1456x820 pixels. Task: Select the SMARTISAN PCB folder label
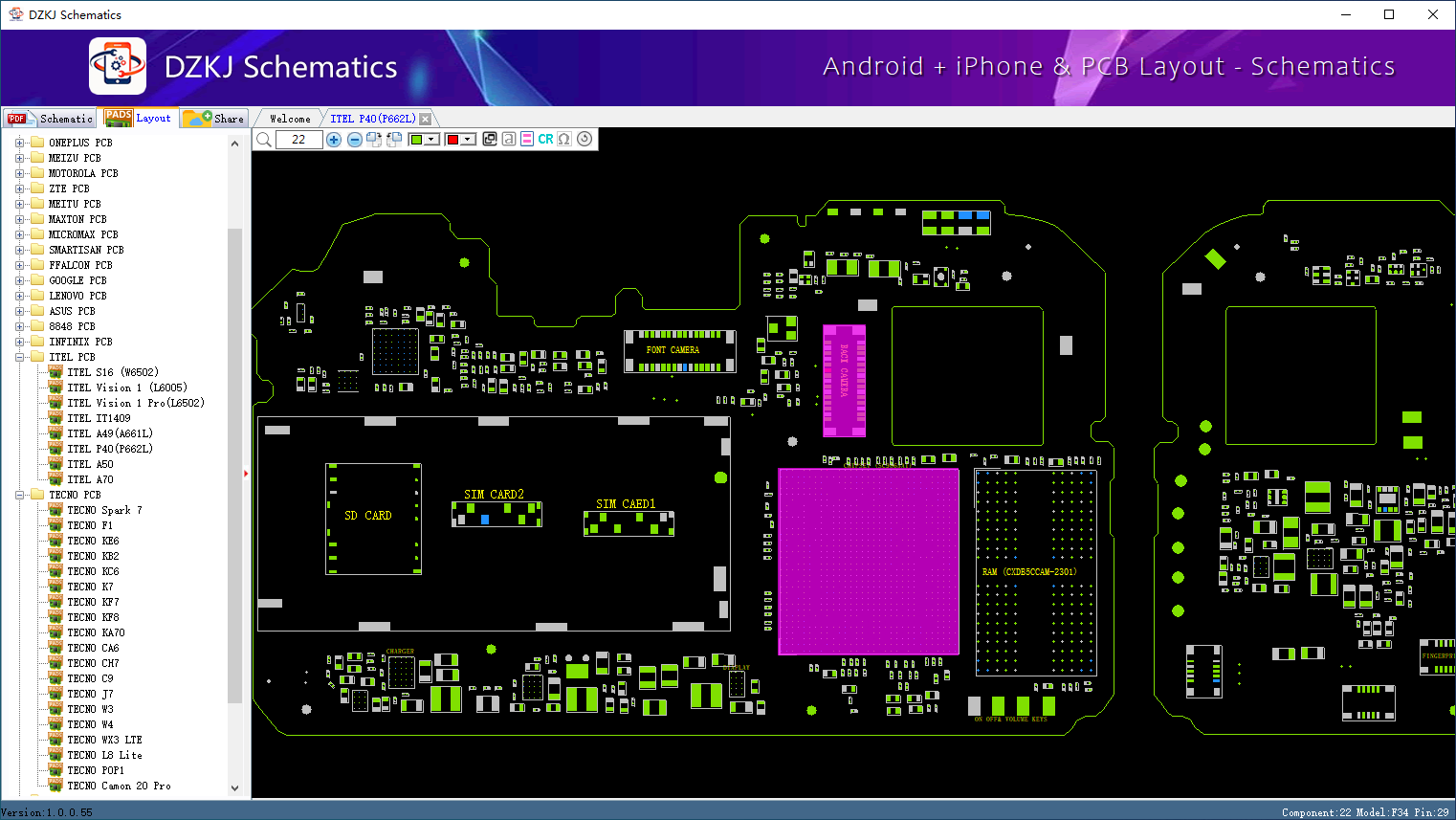point(86,250)
